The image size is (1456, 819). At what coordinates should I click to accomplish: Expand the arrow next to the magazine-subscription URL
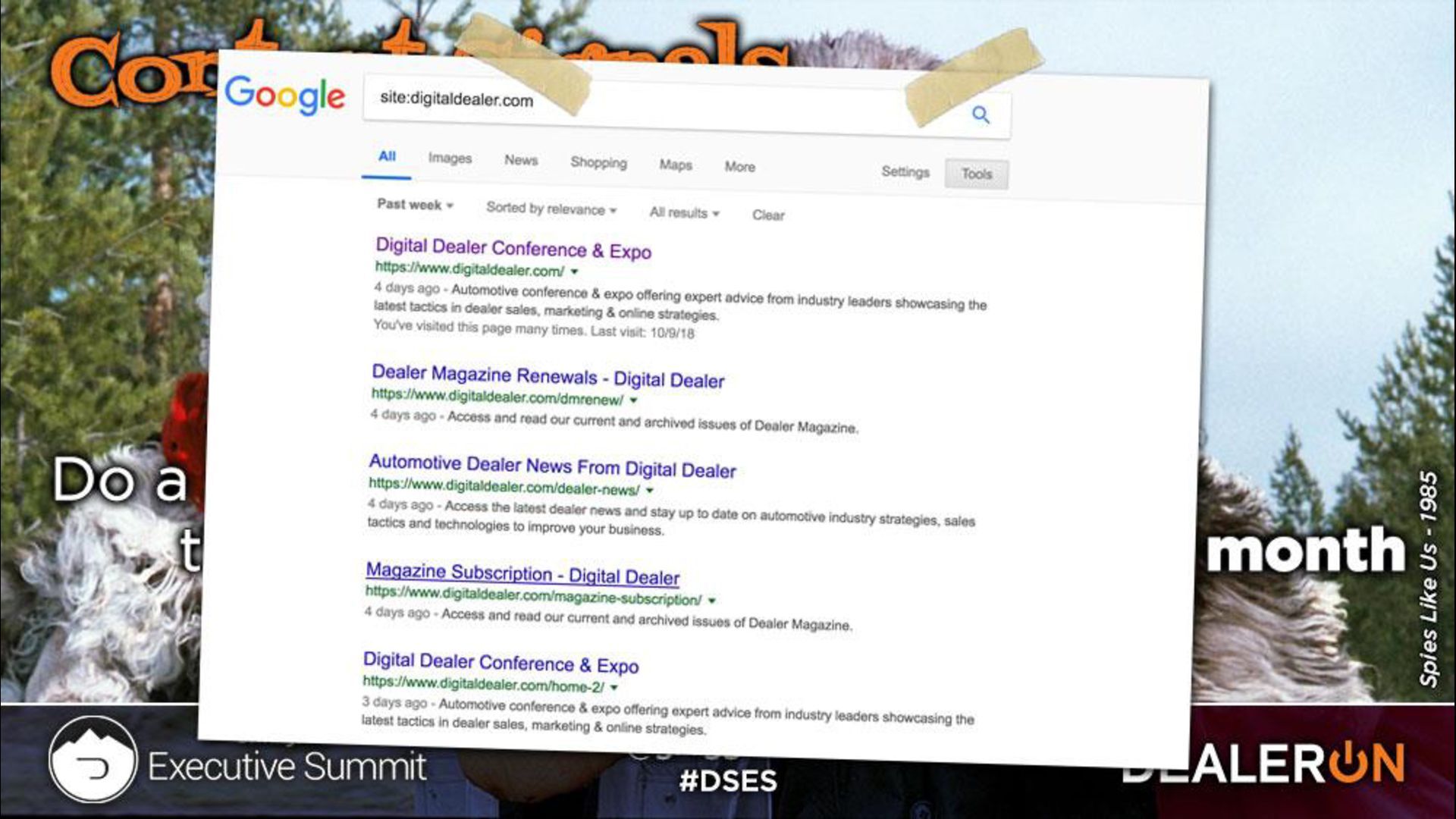pyautogui.click(x=712, y=601)
